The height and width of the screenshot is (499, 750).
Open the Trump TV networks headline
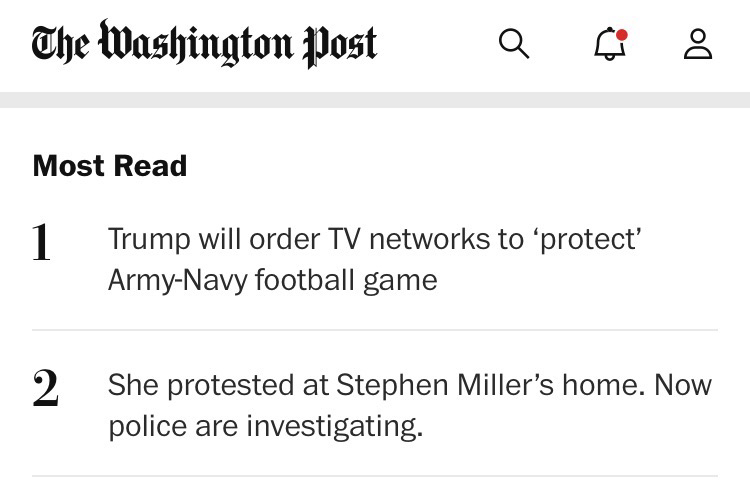374,259
